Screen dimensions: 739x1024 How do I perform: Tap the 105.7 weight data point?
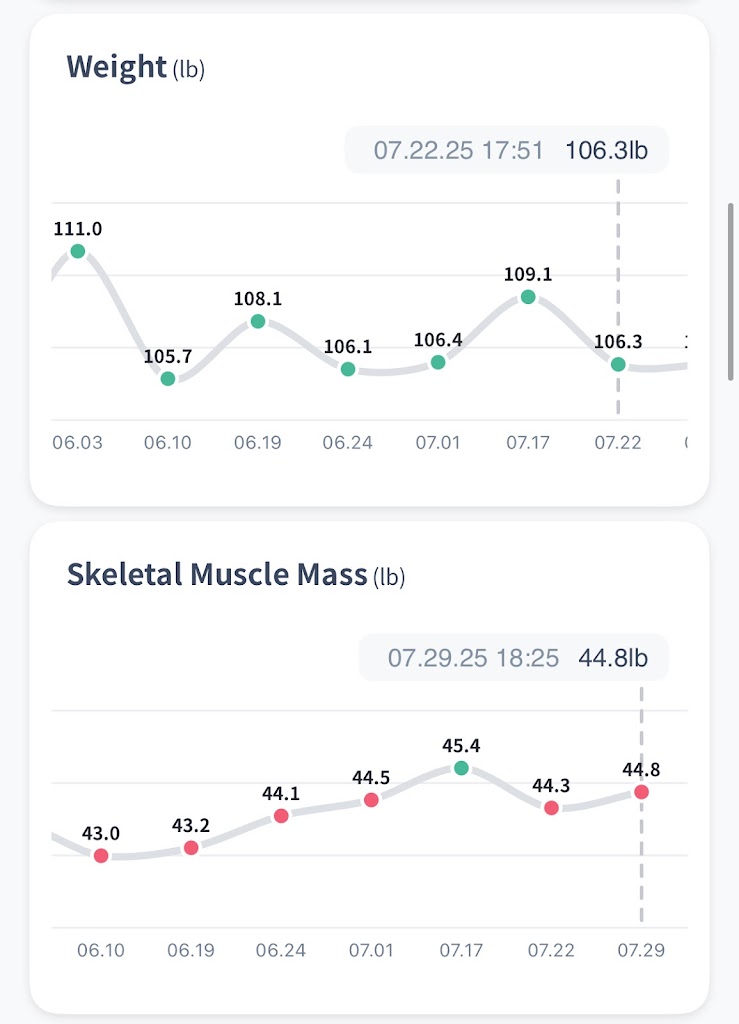(168, 378)
